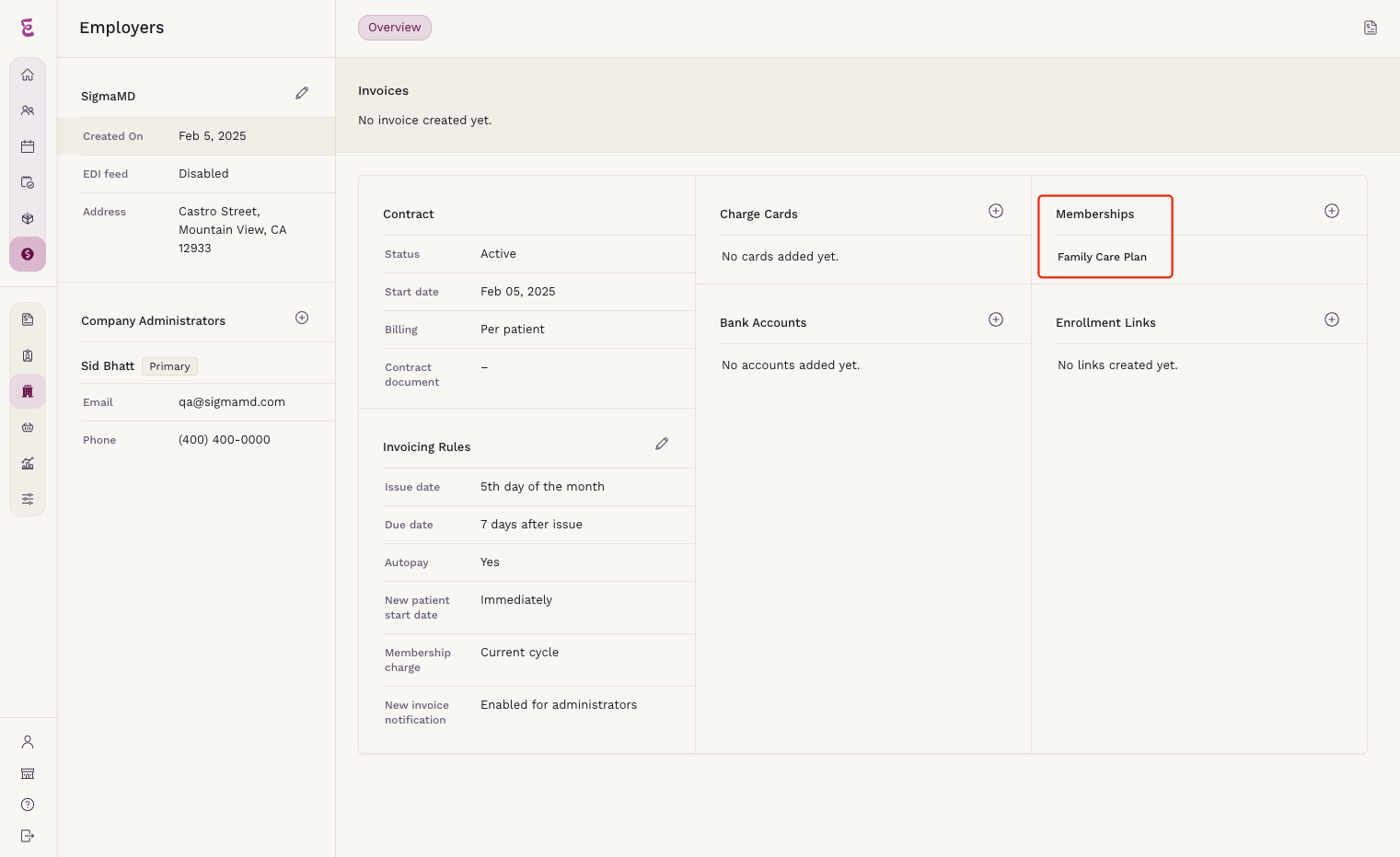
Task: Click the 'No cards added yet.' message
Action: (780, 257)
